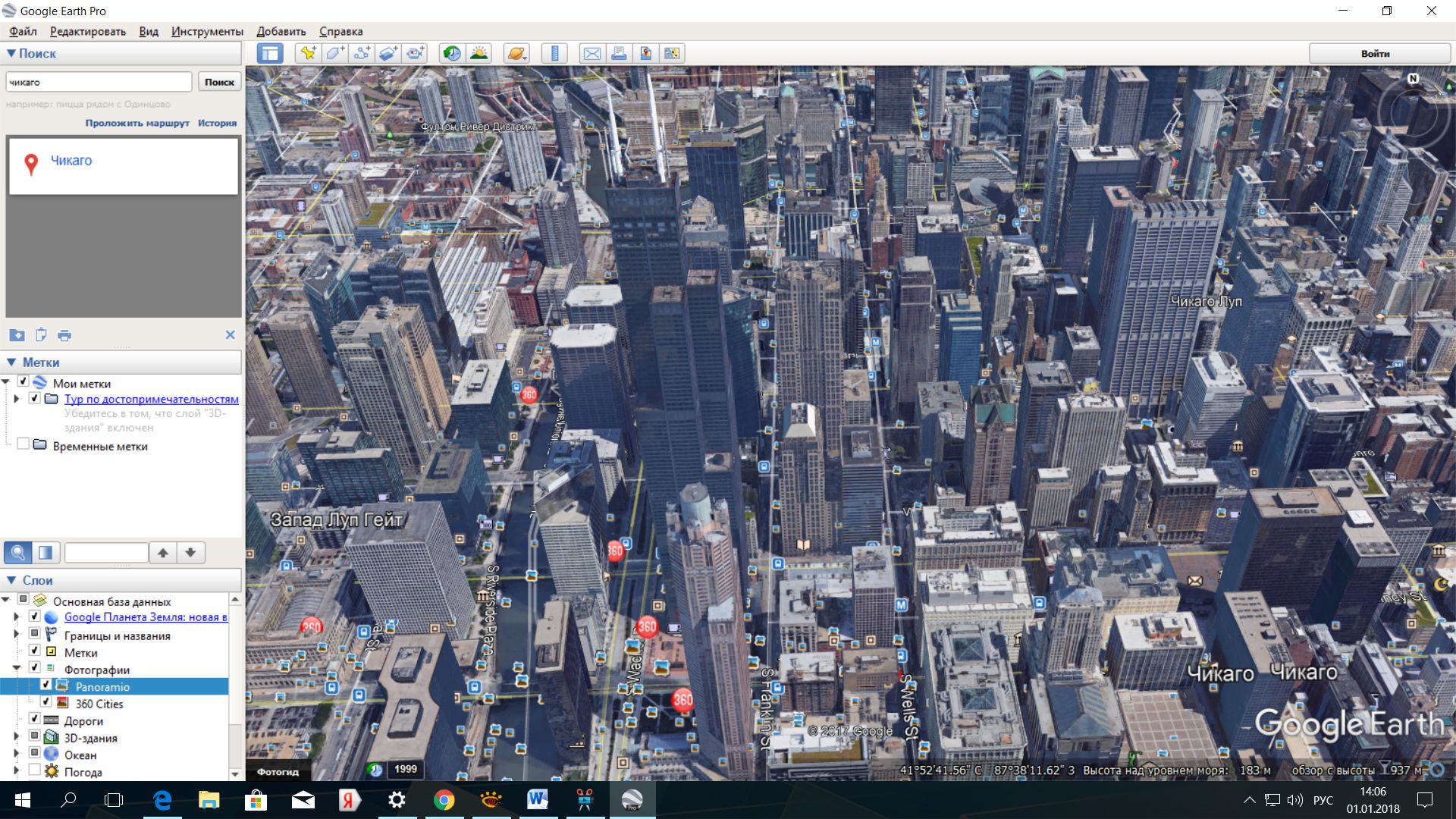The height and width of the screenshot is (819, 1456).
Task: Toggle the 3D-здания layer checkbox
Action: point(34,736)
